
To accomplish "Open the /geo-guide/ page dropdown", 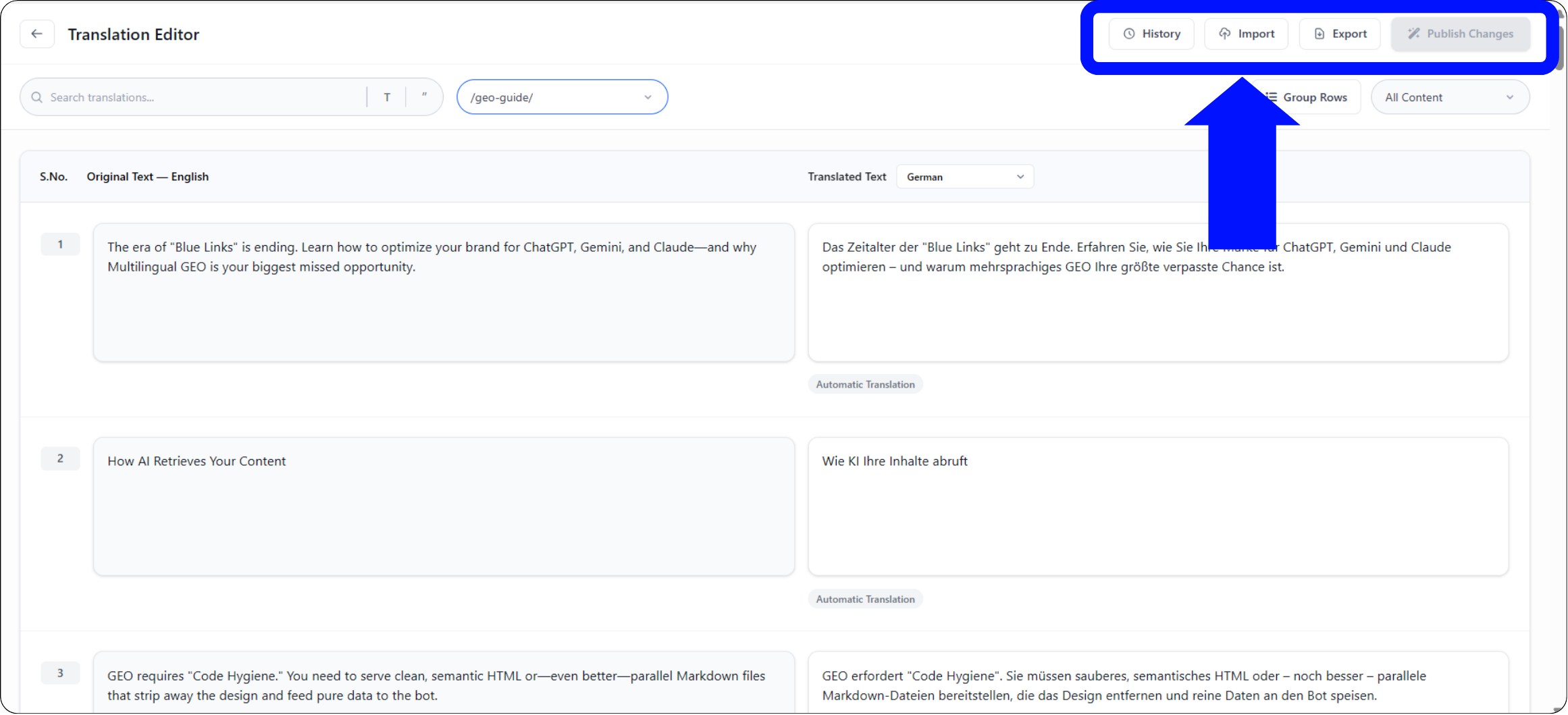I will (x=563, y=97).
